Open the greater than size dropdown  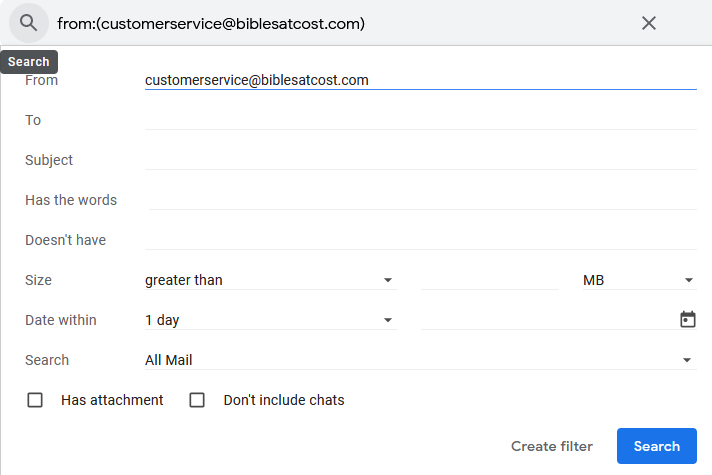pos(271,280)
